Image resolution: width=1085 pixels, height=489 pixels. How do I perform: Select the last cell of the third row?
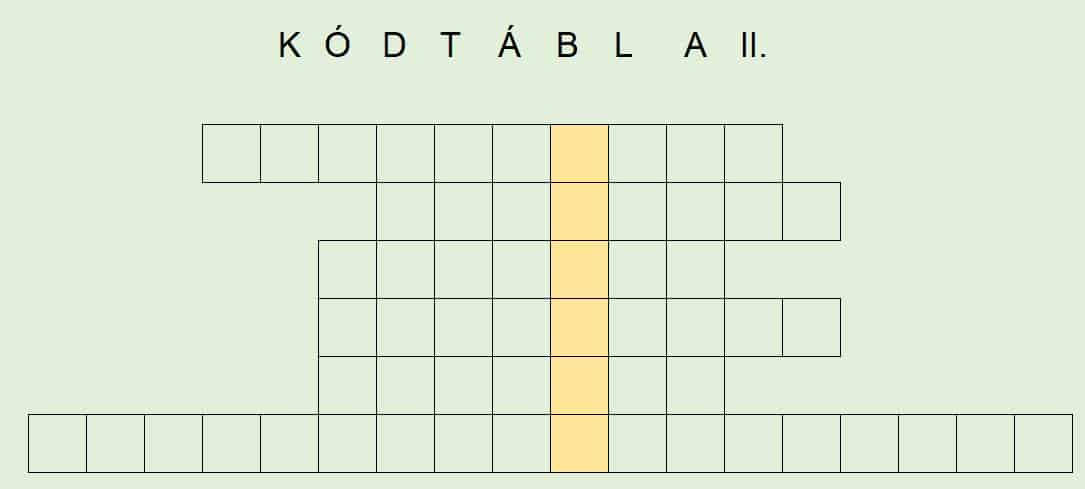coord(695,270)
